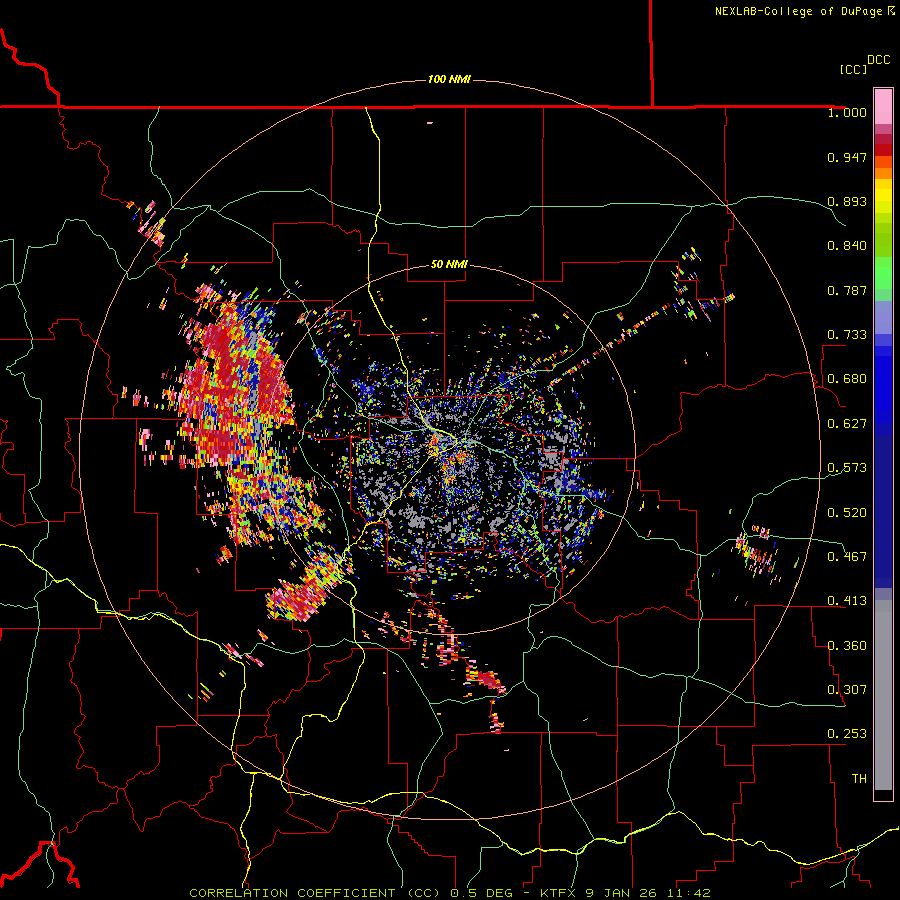Click the 0.840 scale value
The image size is (900, 900).
(847, 246)
